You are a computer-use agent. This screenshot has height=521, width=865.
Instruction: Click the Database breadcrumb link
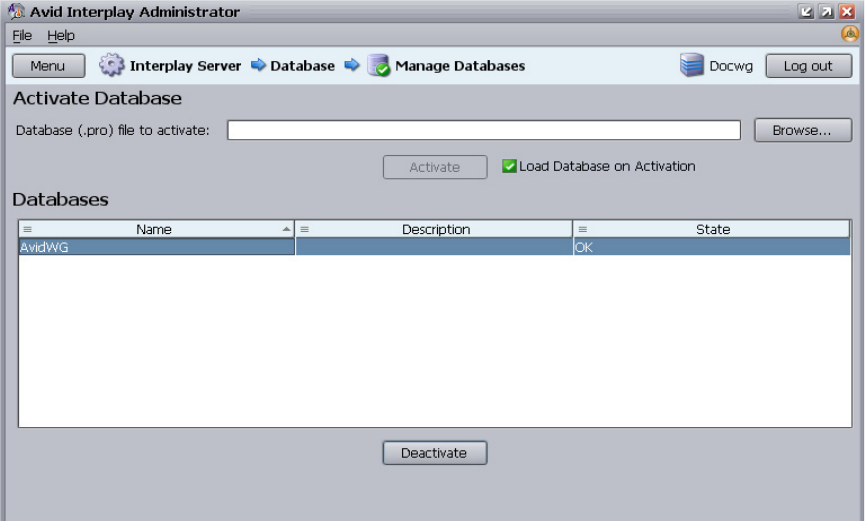point(302,66)
